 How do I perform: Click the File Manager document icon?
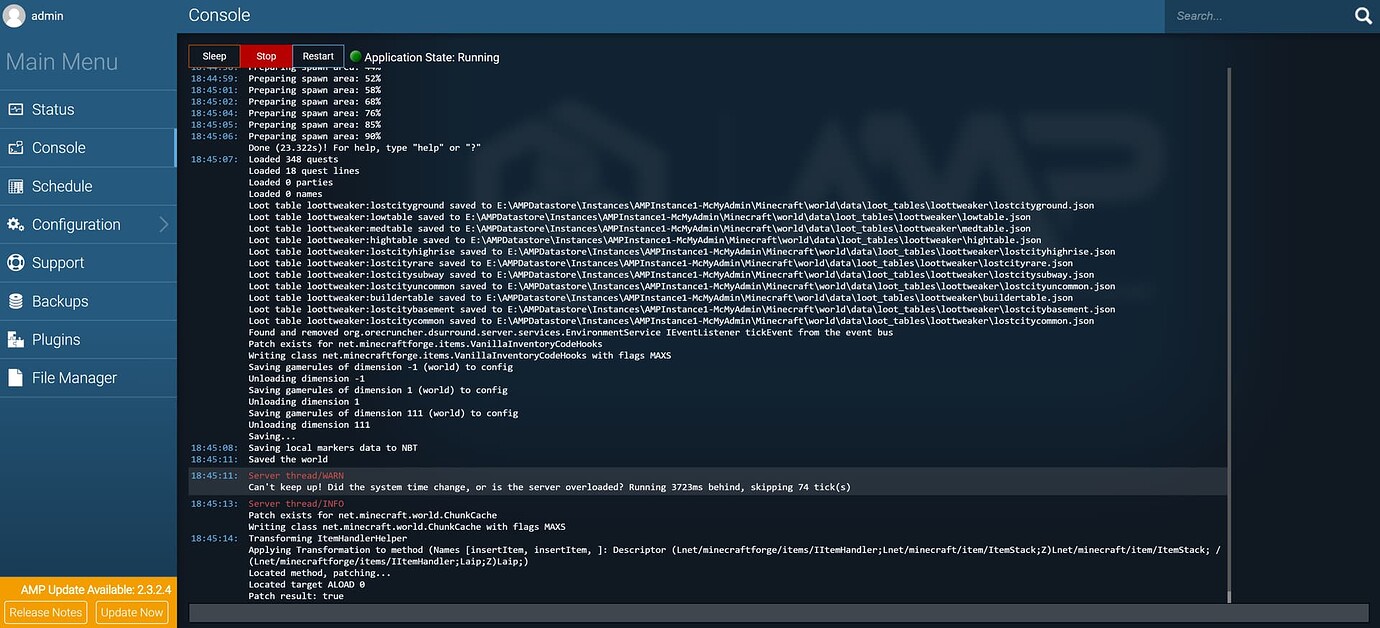tap(15, 378)
